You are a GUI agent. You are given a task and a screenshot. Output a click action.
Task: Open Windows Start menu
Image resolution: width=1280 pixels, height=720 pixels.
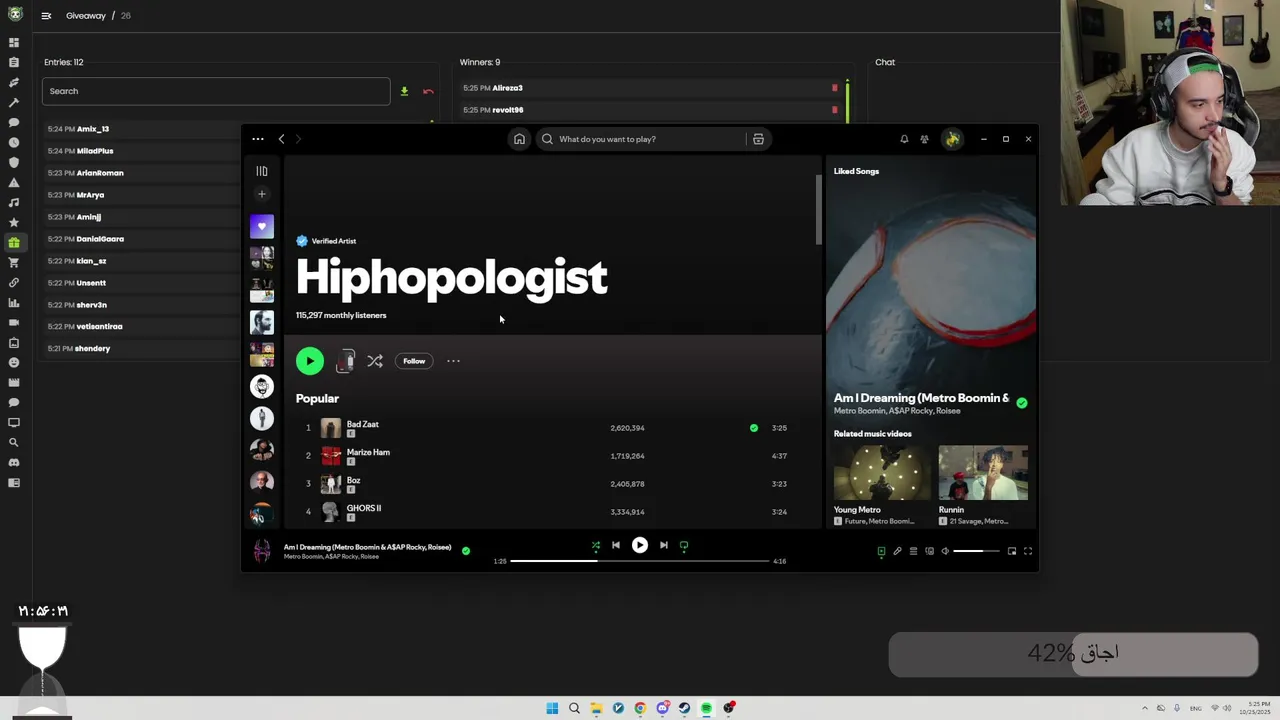[552, 708]
